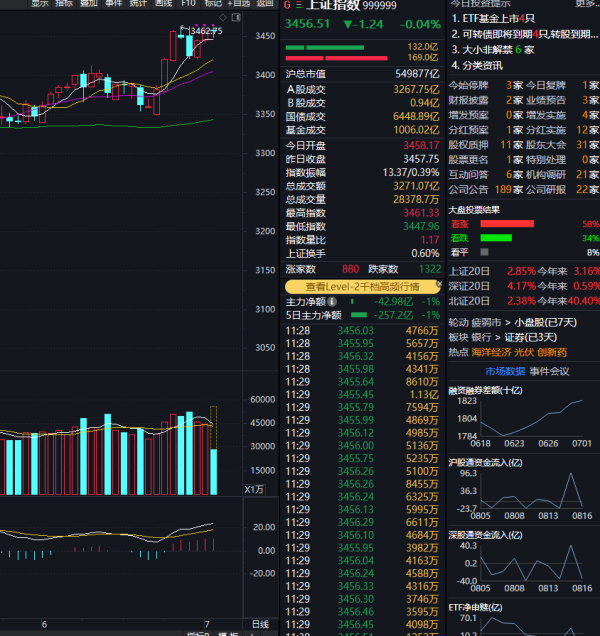This screenshot has width=600, height=636.
Task: Click the red 看涨 vote bar
Action: [507, 224]
